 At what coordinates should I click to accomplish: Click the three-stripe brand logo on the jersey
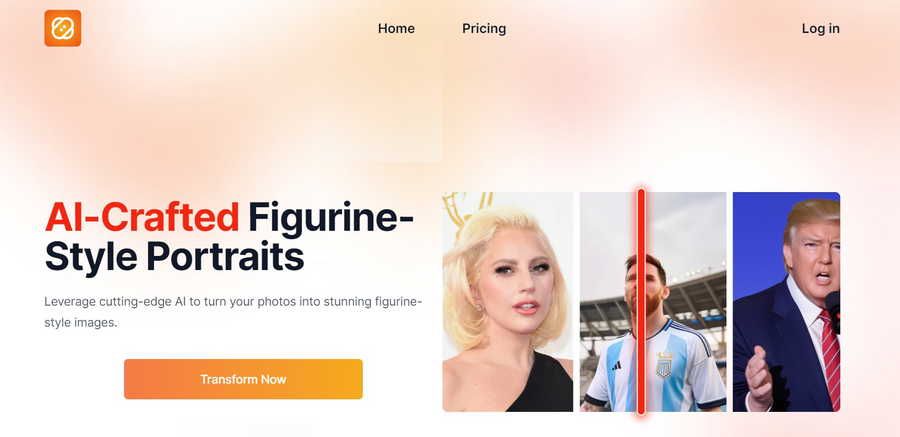tap(615, 365)
